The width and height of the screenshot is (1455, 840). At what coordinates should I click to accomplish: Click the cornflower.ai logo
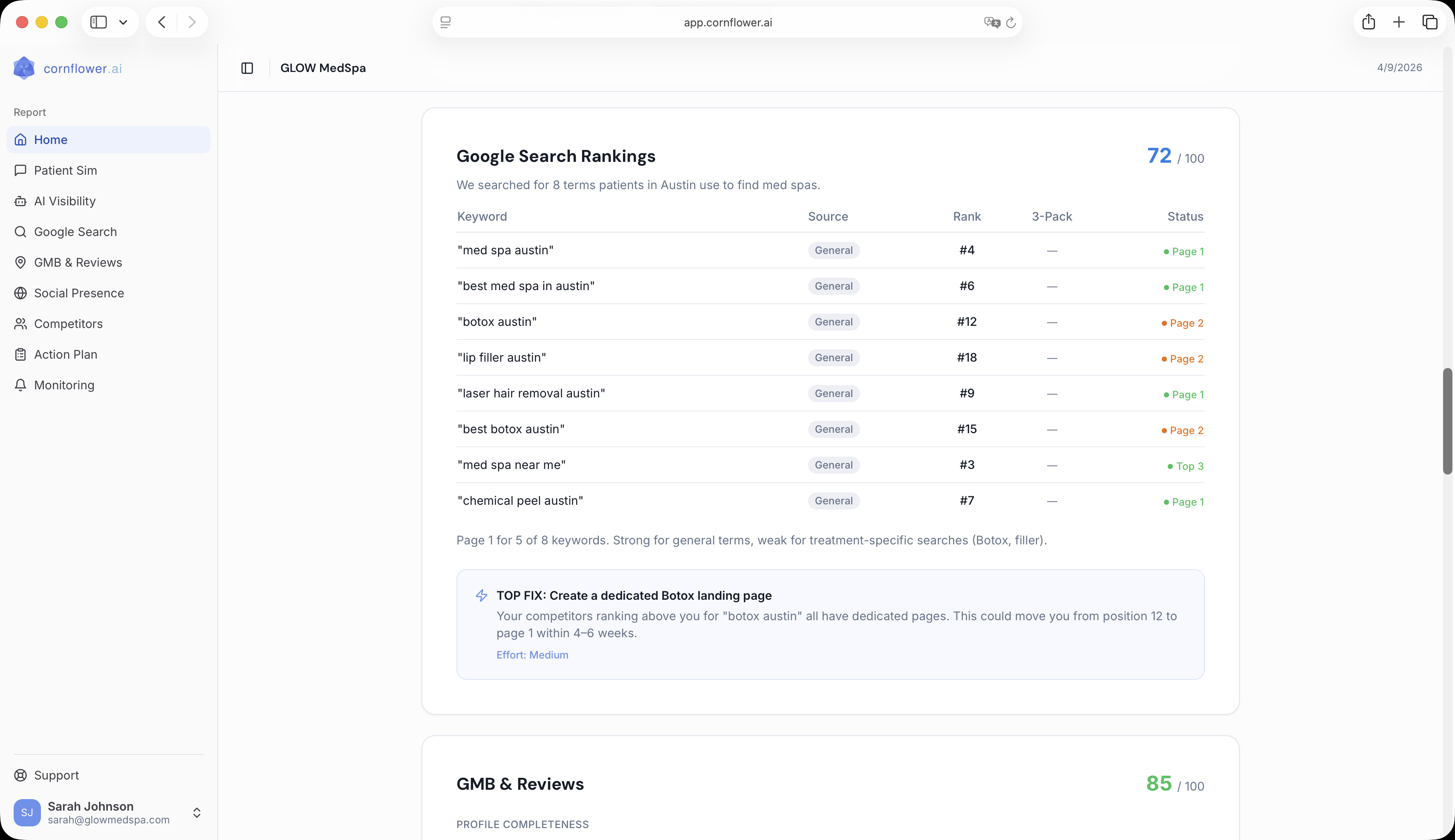67,68
